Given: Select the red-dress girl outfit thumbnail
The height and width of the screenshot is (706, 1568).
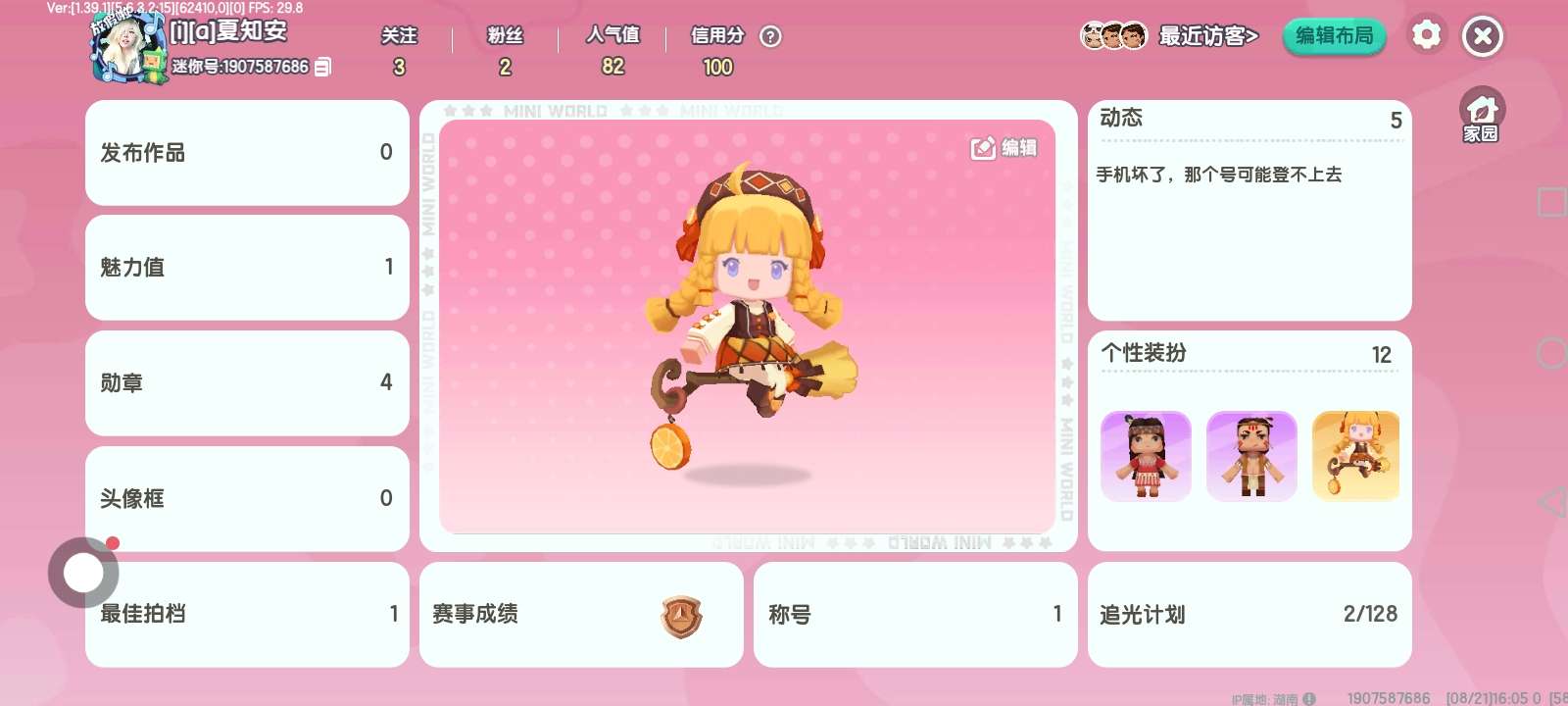Looking at the screenshot, I should (1146, 456).
